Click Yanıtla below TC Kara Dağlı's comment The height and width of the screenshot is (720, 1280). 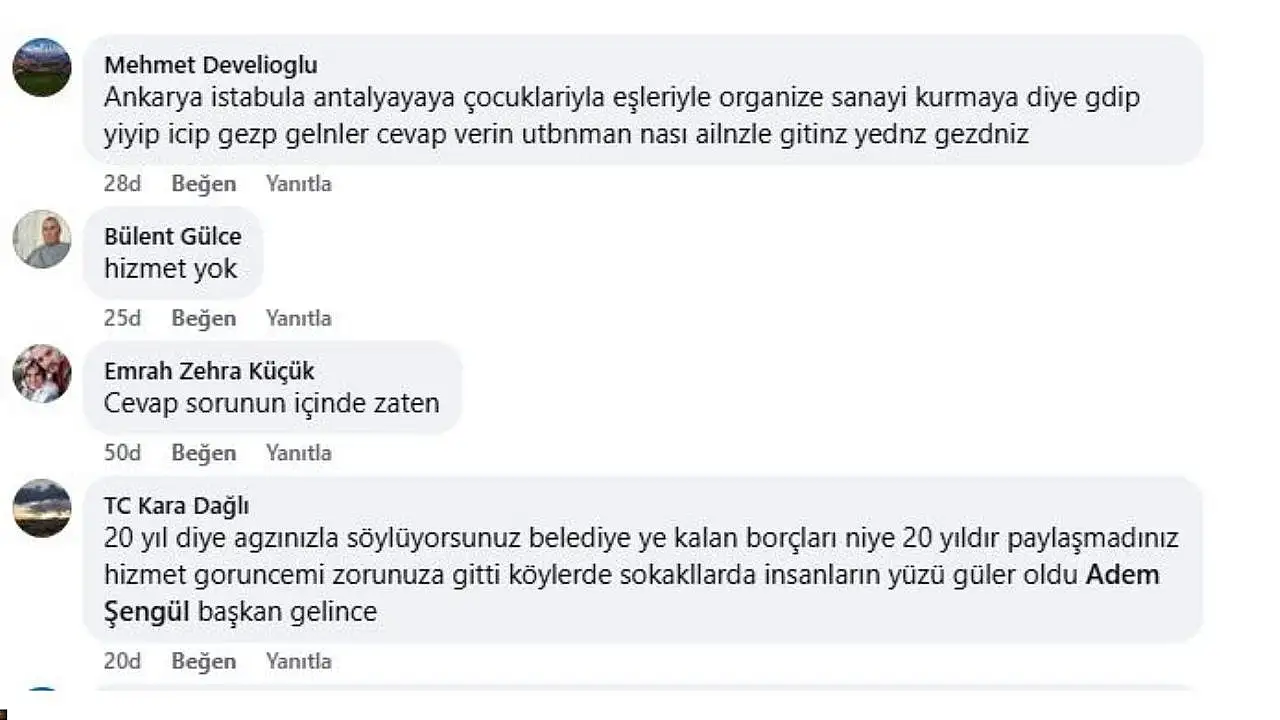tap(298, 661)
